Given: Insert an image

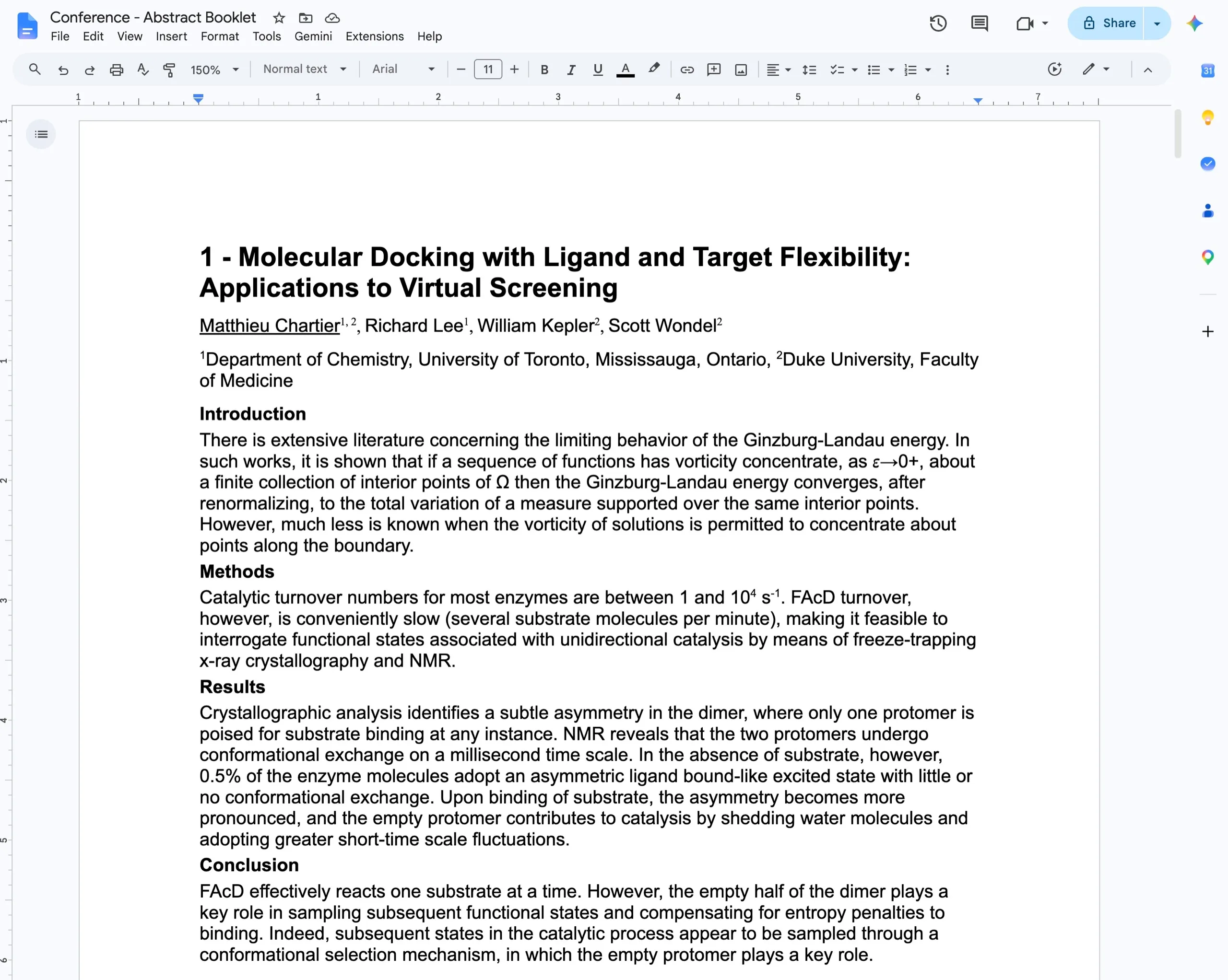Looking at the screenshot, I should pyautogui.click(x=741, y=70).
